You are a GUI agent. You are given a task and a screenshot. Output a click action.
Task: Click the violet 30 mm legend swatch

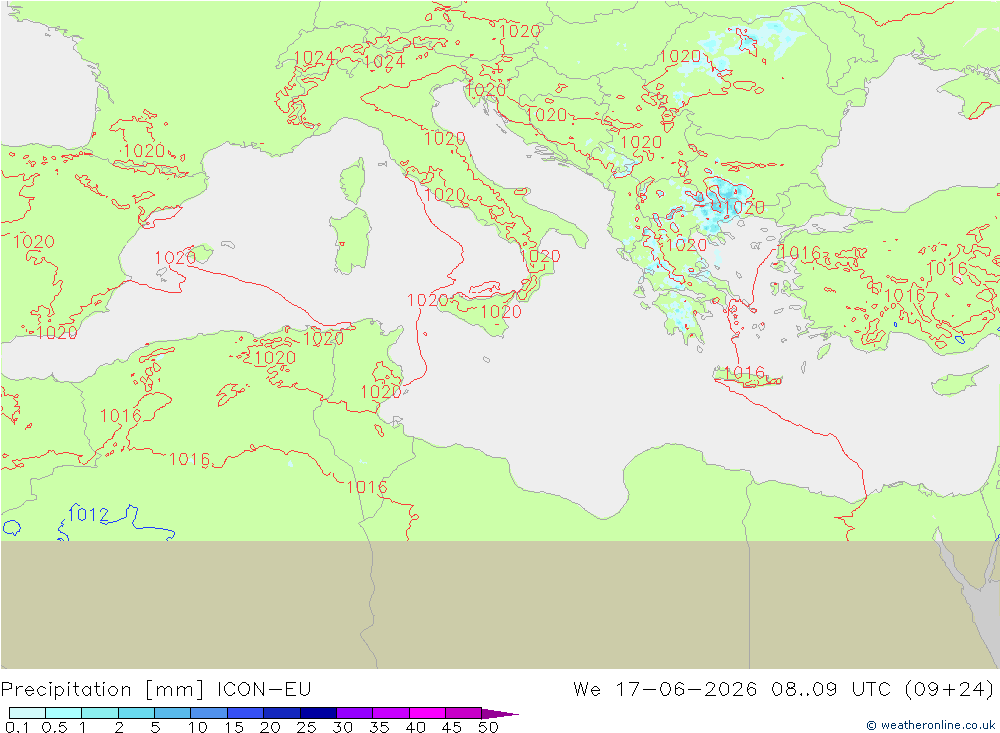pyautogui.click(x=354, y=713)
